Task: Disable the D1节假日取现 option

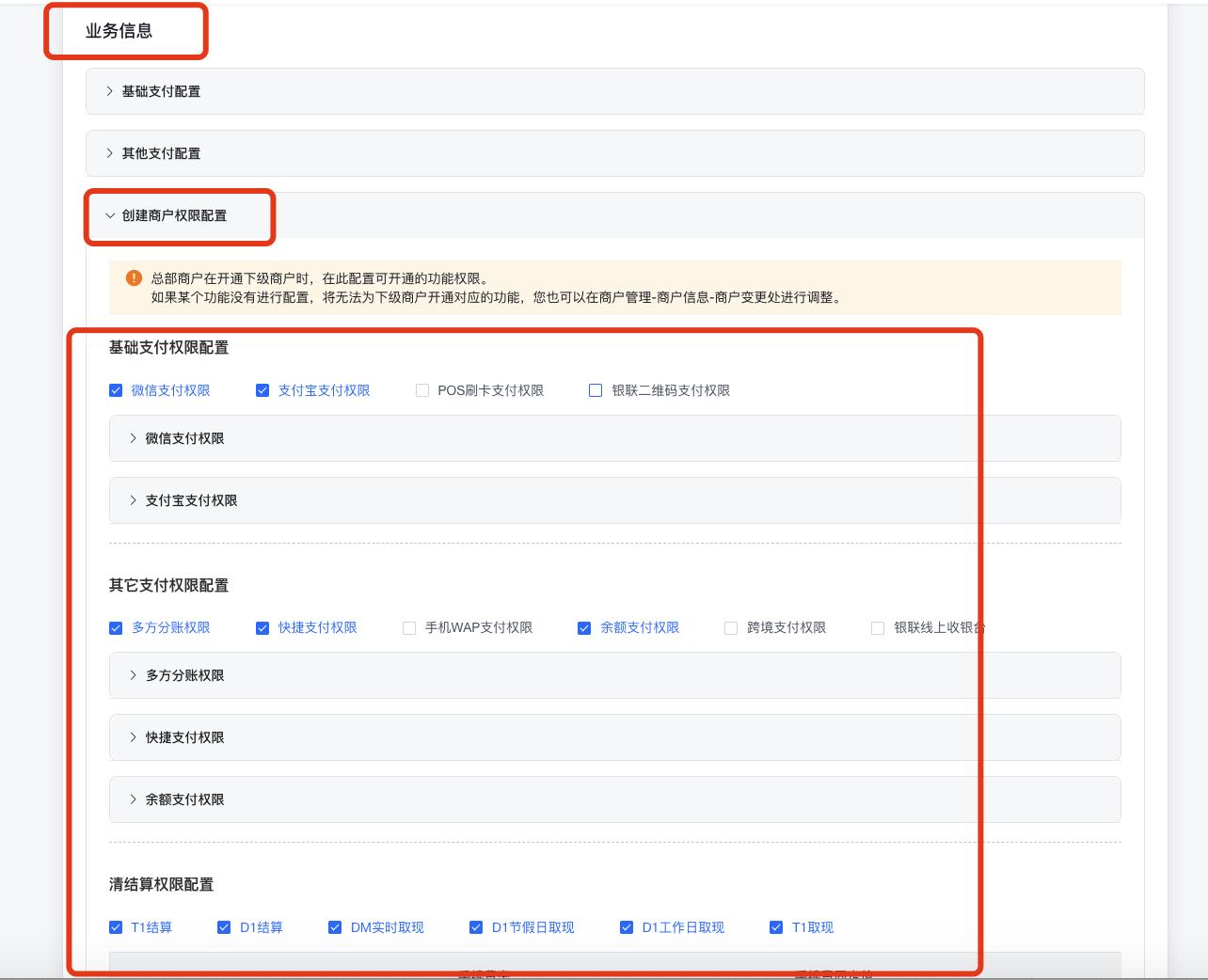Action: [x=476, y=927]
